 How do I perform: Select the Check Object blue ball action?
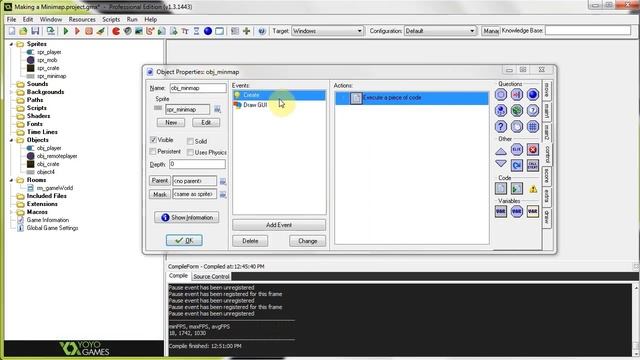[533, 94]
